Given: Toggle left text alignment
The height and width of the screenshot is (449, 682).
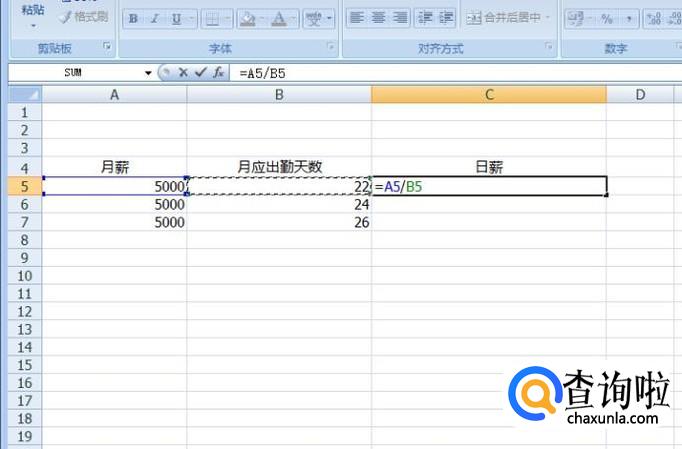Looking at the screenshot, I should click(x=356, y=18).
